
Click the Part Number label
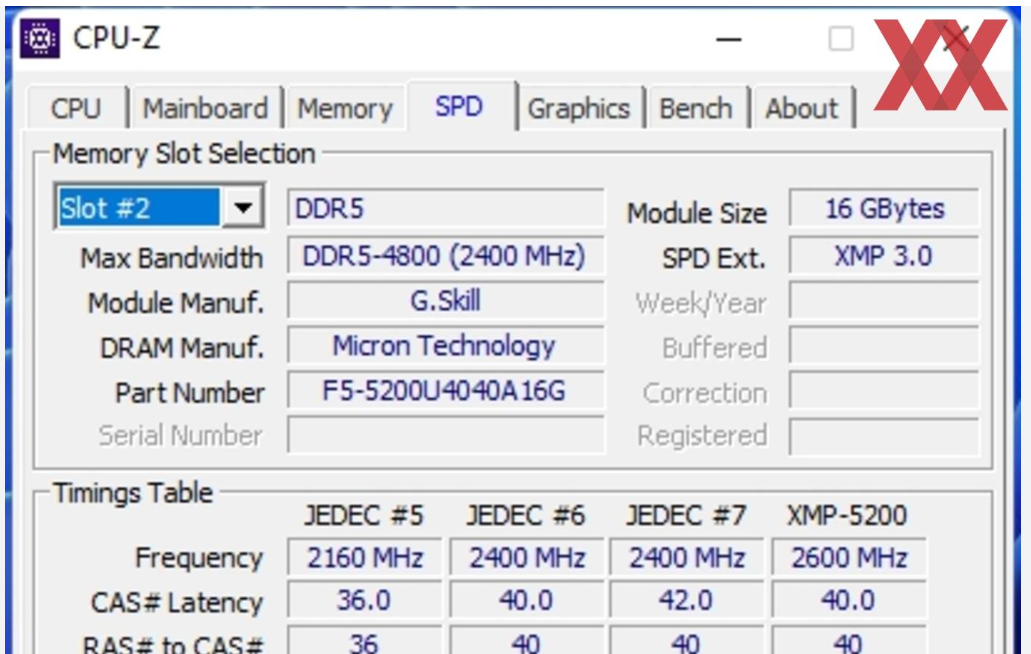(x=189, y=392)
